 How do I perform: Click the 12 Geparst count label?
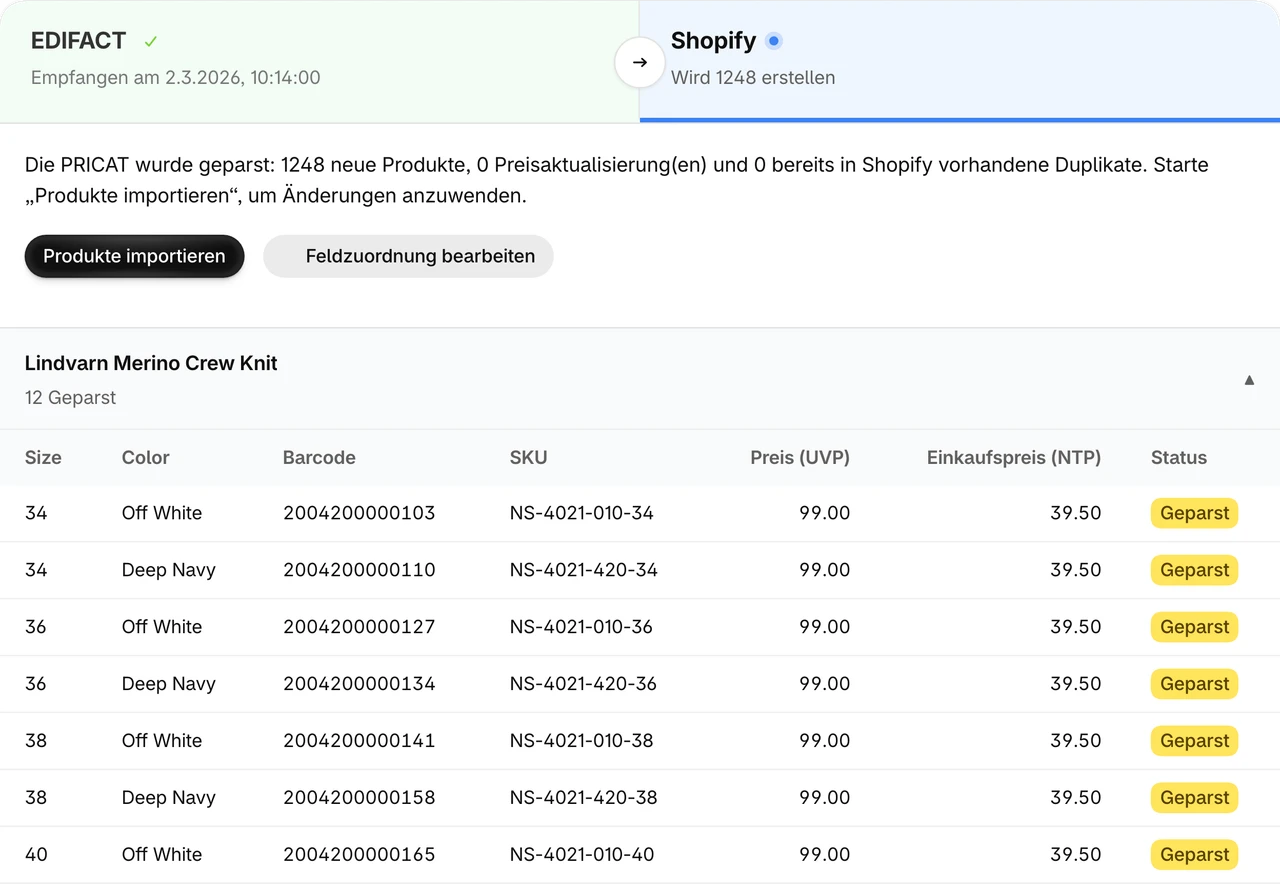point(70,398)
